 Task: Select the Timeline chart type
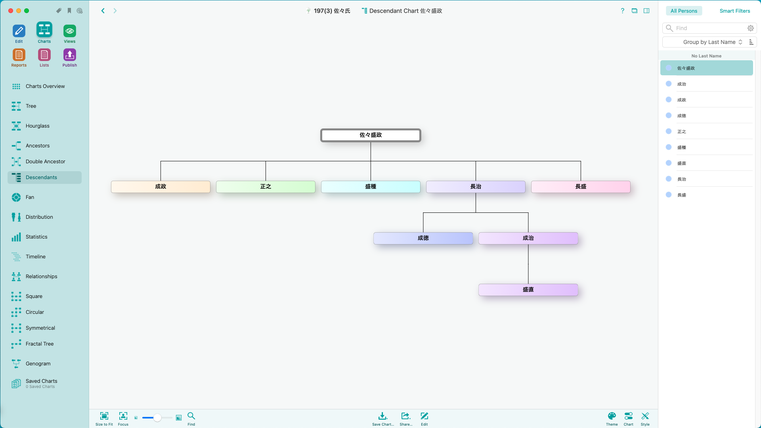(x=45, y=257)
